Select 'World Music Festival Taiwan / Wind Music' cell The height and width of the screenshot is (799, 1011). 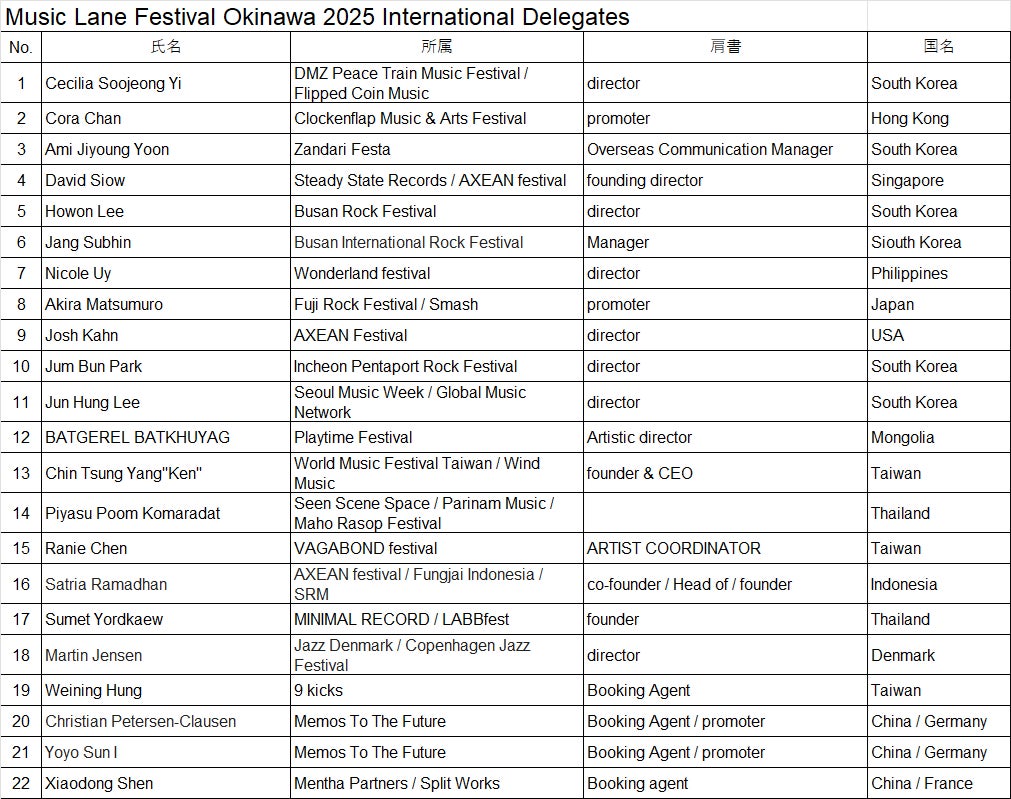(437, 473)
